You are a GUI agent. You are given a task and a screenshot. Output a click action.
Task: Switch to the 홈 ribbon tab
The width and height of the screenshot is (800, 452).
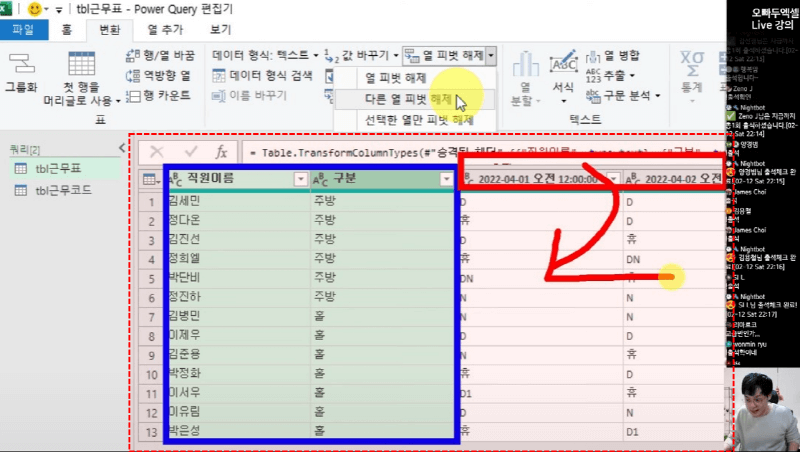tap(67, 30)
